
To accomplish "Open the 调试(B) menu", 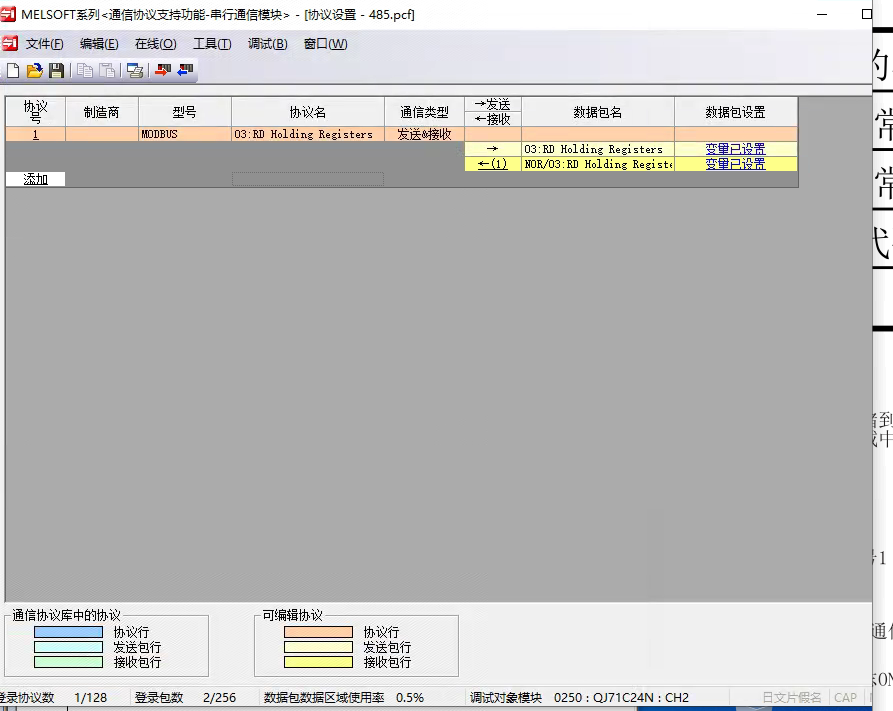I will pos(267,44).
